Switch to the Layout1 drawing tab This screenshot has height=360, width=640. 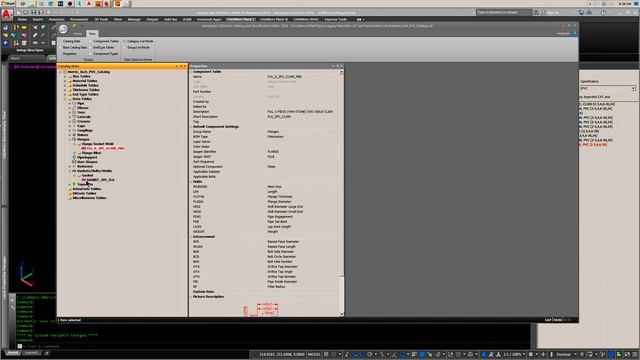[31, 353]
